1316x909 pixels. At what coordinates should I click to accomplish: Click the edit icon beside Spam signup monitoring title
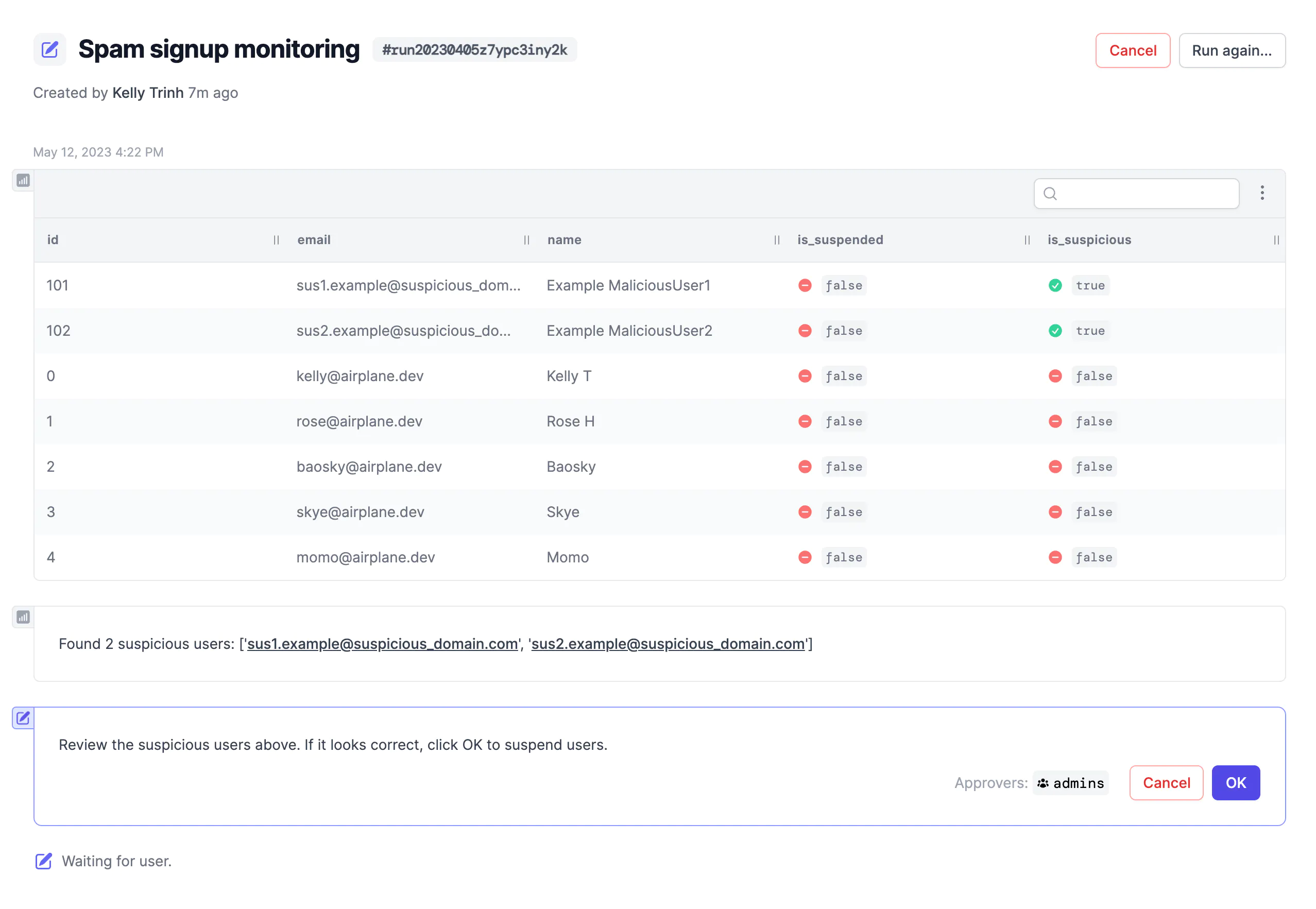click(x=49, y=49)
